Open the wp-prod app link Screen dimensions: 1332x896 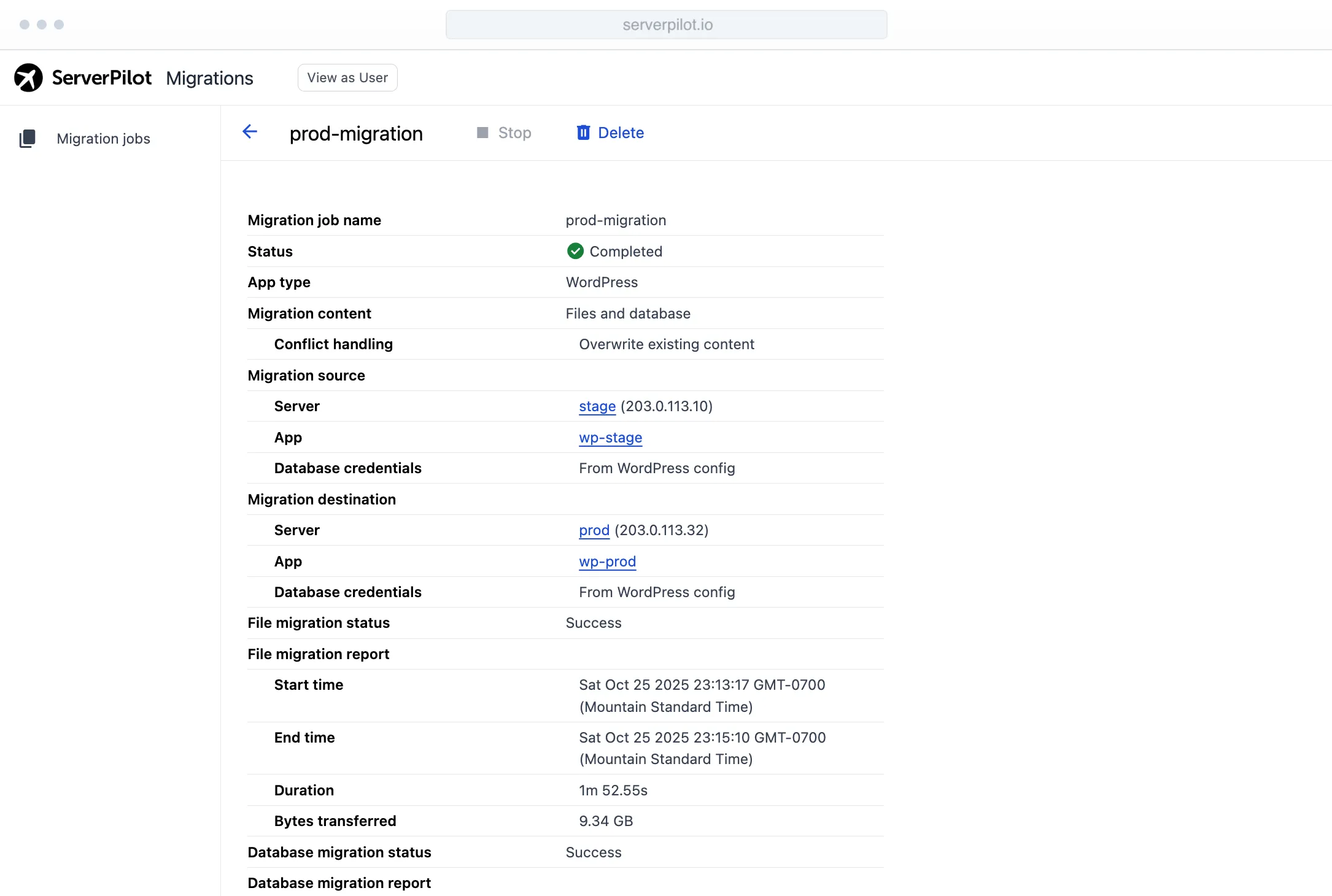(x=607, y=562)
